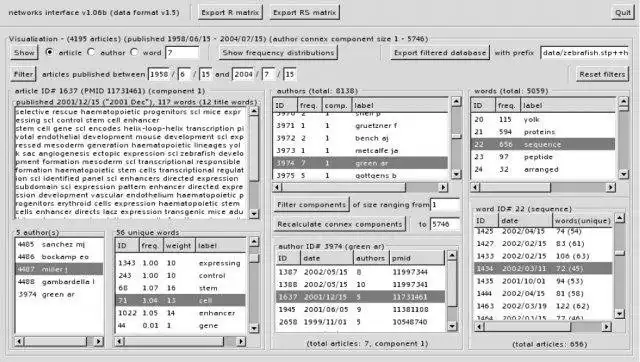
Task: Select unique word row expressing
Action: click(x=181, y=263)
